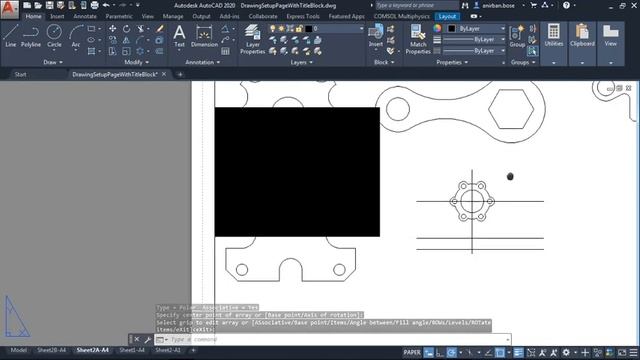Activate Match Properties tool

(x=418, y=39)
